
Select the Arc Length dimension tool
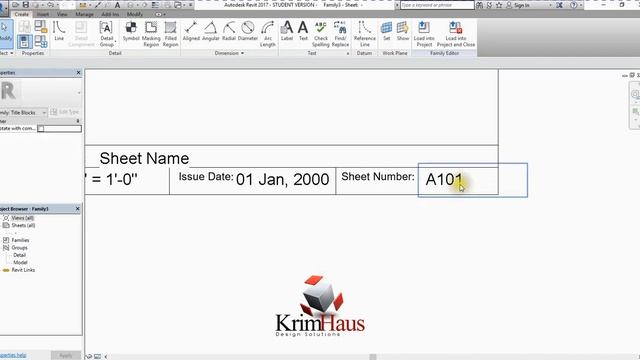click(x=268, y=34)
